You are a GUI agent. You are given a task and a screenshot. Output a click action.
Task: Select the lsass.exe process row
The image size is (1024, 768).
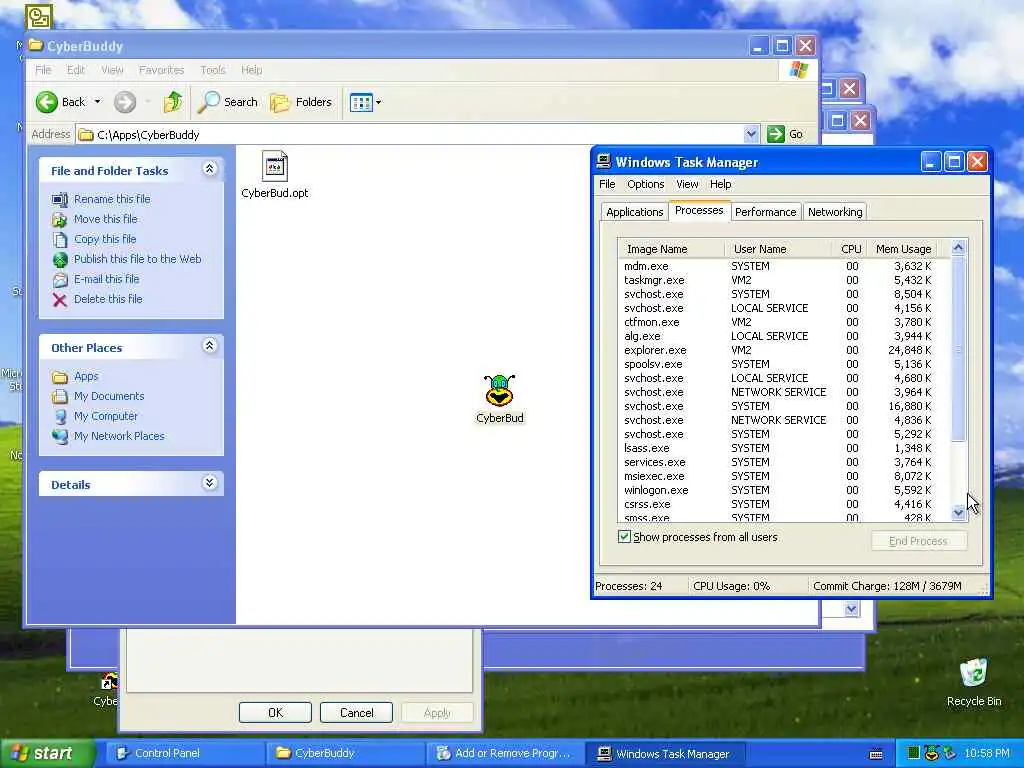[783, 448]
